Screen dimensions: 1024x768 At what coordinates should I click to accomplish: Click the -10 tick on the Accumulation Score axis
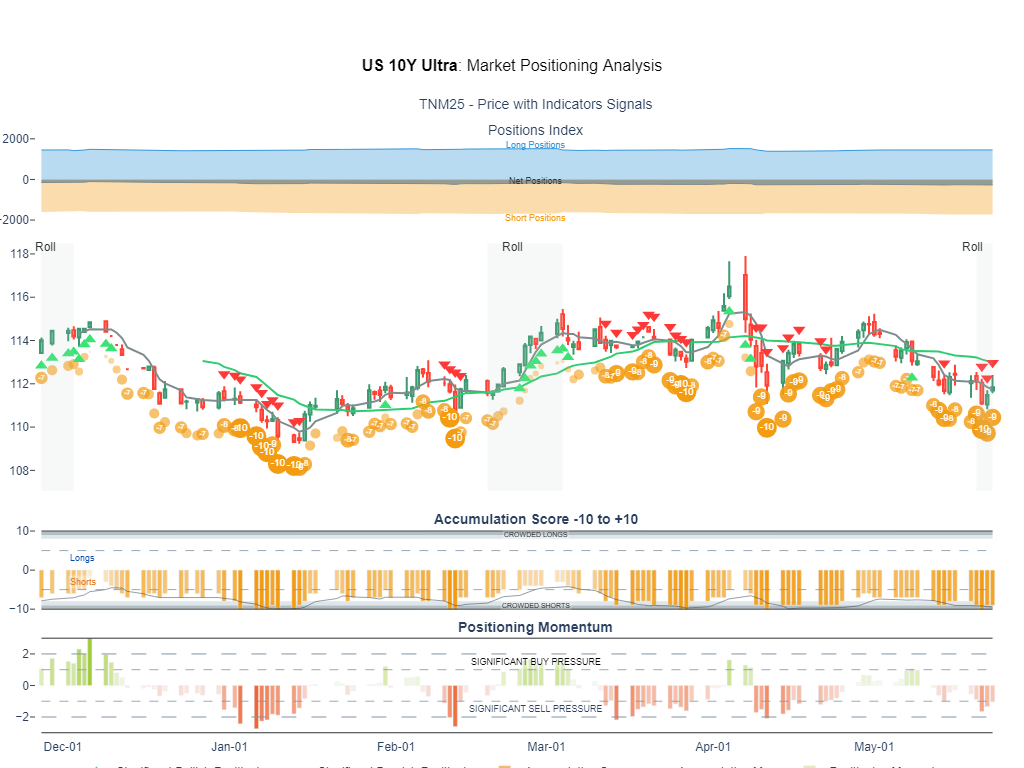pos(19,609)
